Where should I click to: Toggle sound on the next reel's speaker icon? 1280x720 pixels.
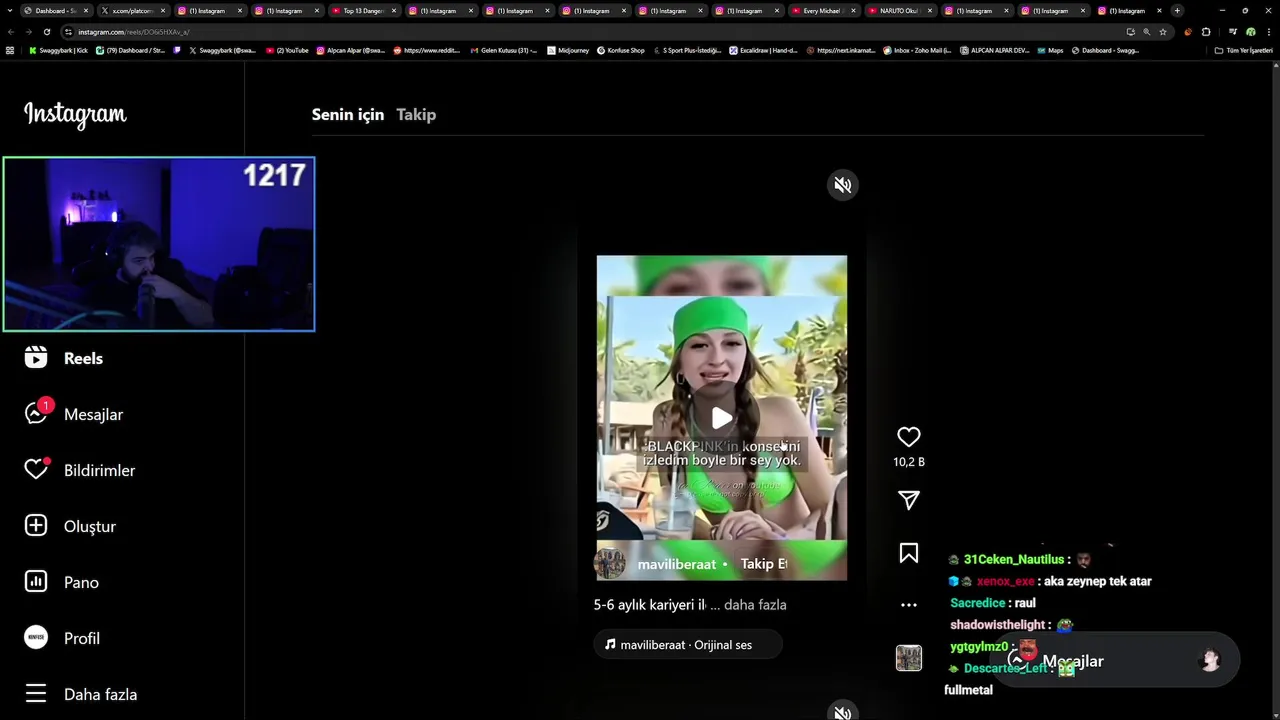click(843, 712)
